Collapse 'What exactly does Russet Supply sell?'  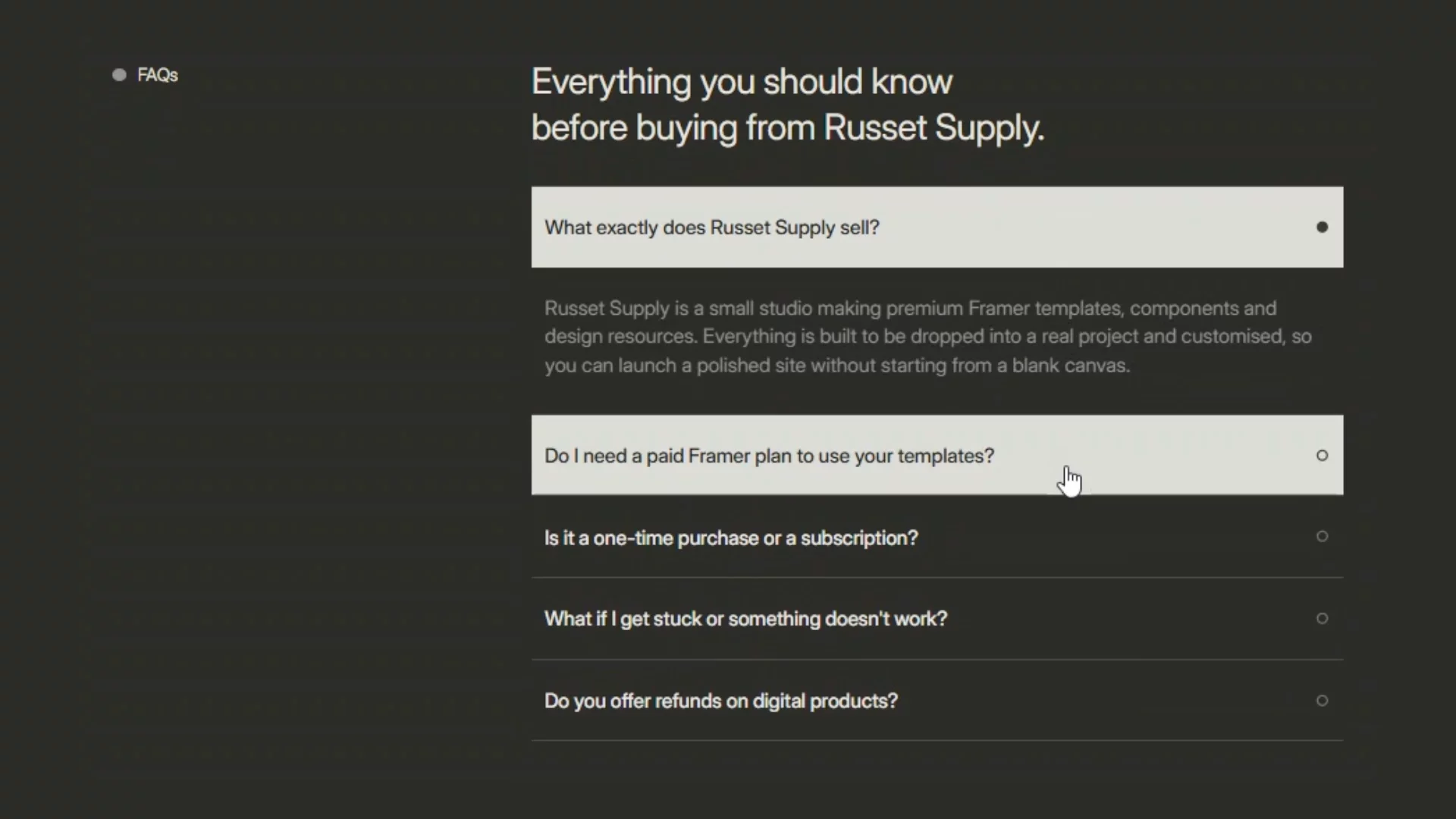[937, 227]
